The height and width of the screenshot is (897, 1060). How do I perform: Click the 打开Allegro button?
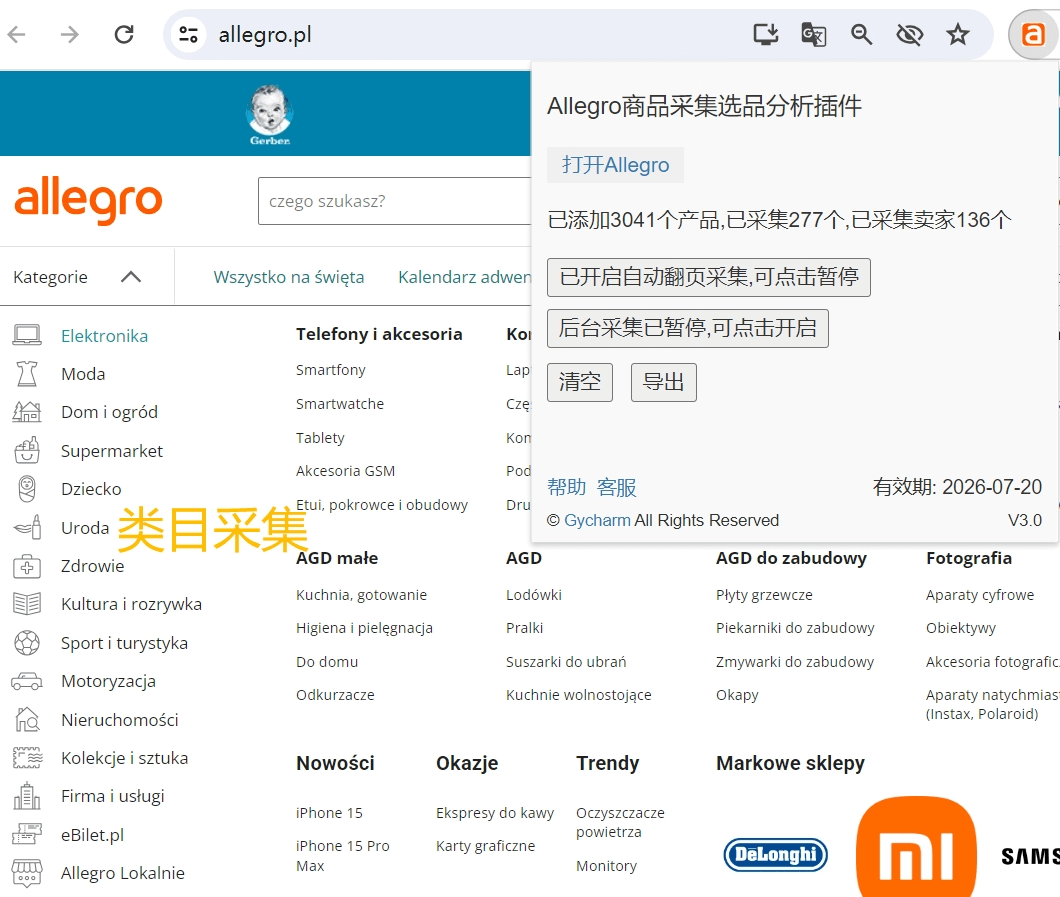pos(615,165)
